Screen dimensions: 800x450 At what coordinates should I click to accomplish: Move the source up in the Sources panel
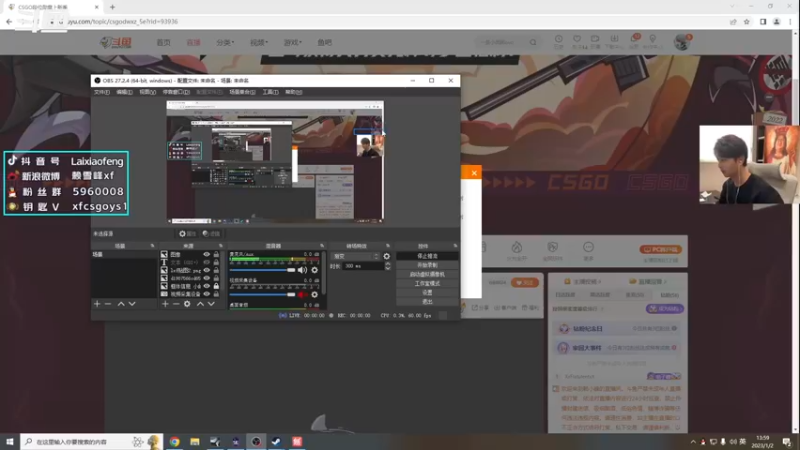click(x=201, y=304)
